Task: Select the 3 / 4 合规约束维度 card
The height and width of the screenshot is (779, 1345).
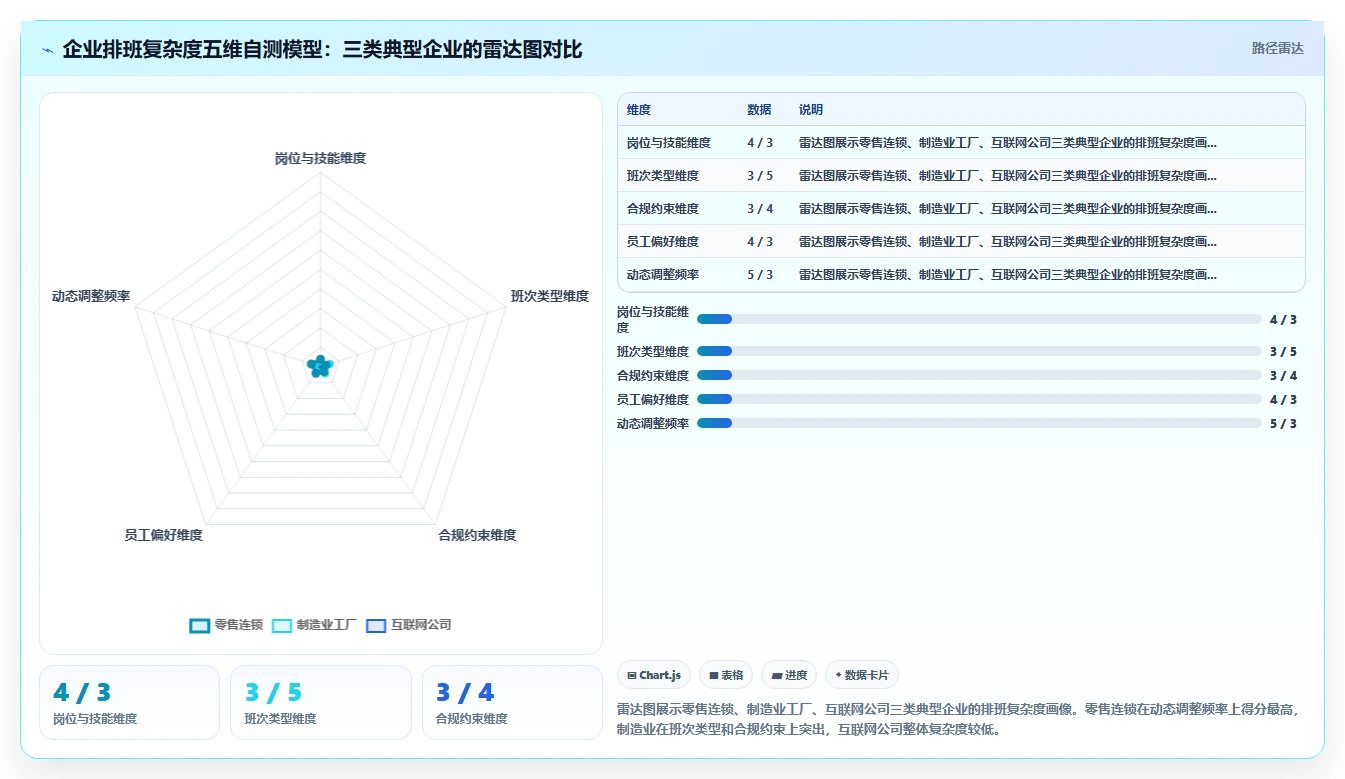Action: pos(512,702)
